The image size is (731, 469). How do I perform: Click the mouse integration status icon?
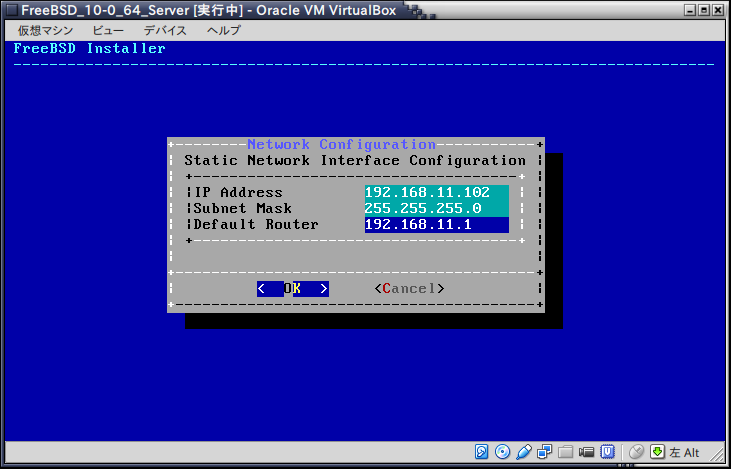636,451
